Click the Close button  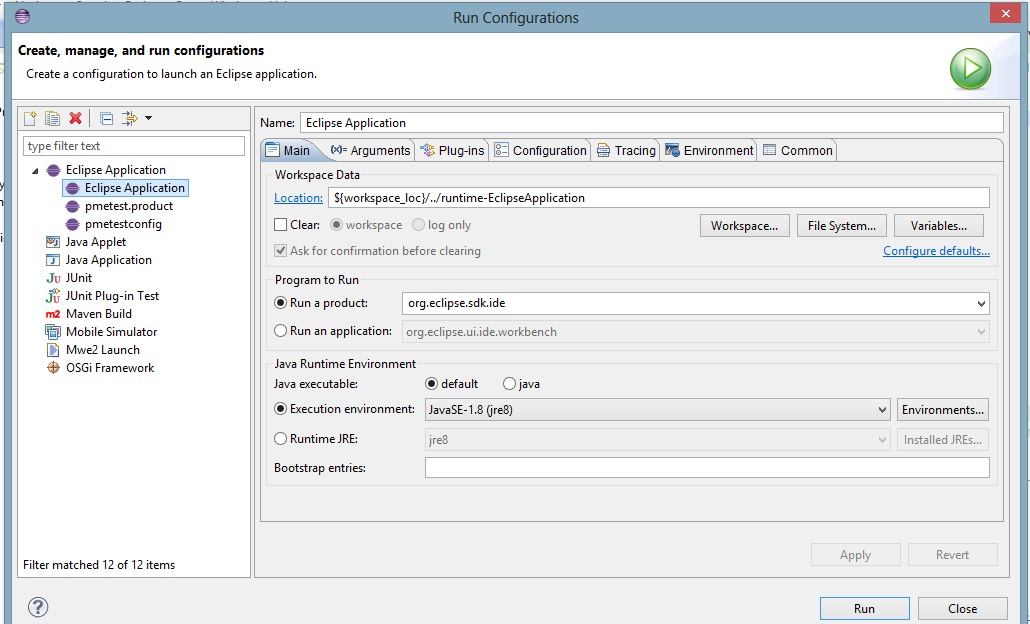click(x=962, y=609)
